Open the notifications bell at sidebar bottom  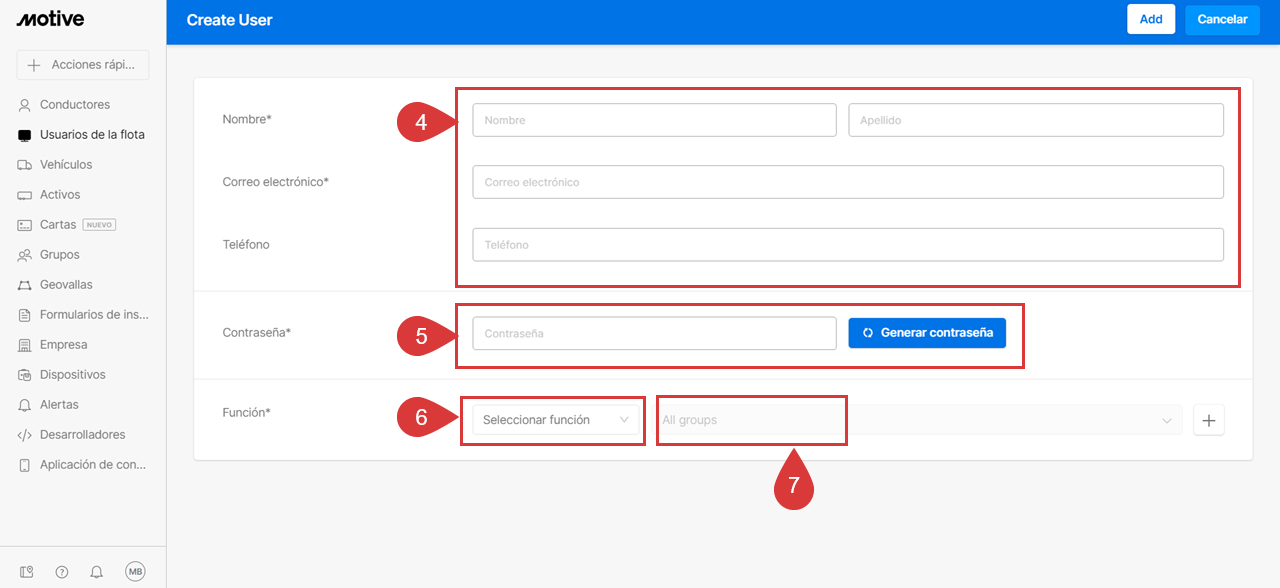(x=97, y=572)
